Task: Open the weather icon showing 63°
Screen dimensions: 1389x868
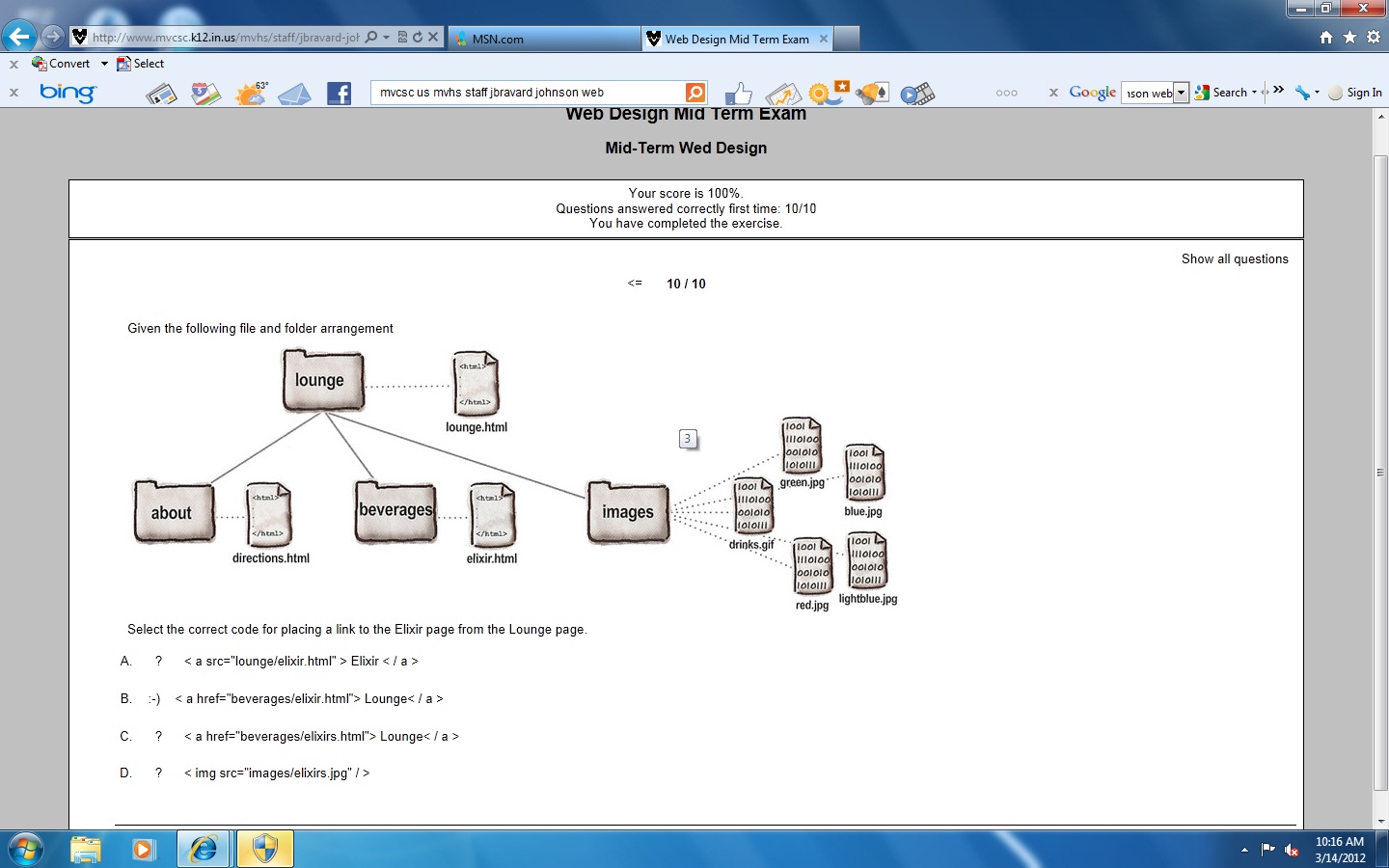Action: click(251, 94)
